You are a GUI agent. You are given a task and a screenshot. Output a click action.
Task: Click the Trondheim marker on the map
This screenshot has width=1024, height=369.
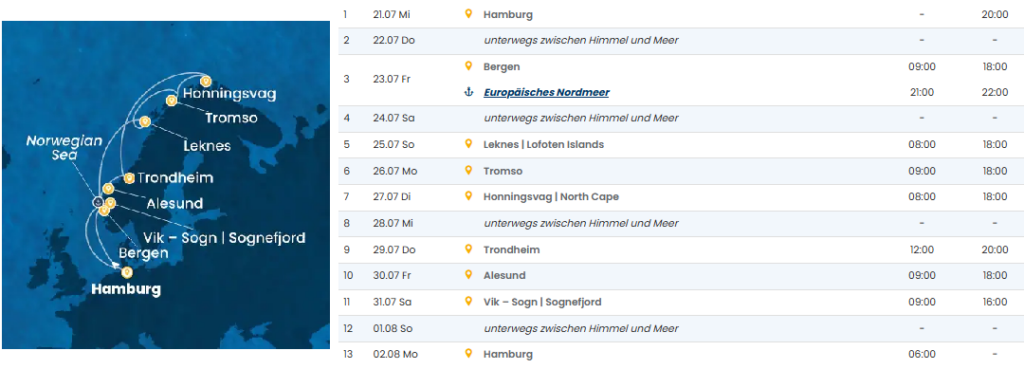129,178
